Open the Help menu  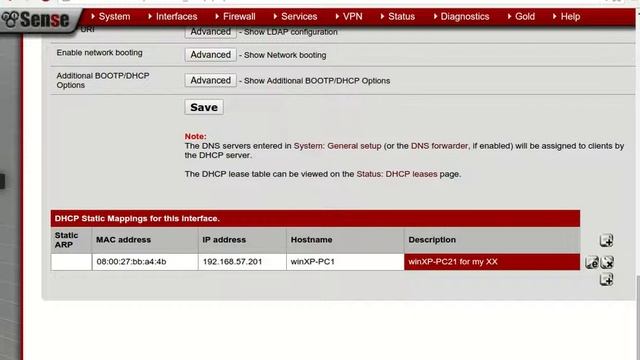click(567, 16)
